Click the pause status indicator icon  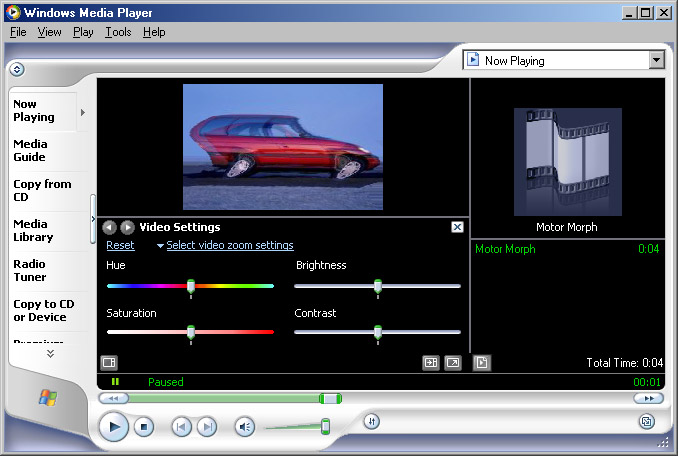115,382
